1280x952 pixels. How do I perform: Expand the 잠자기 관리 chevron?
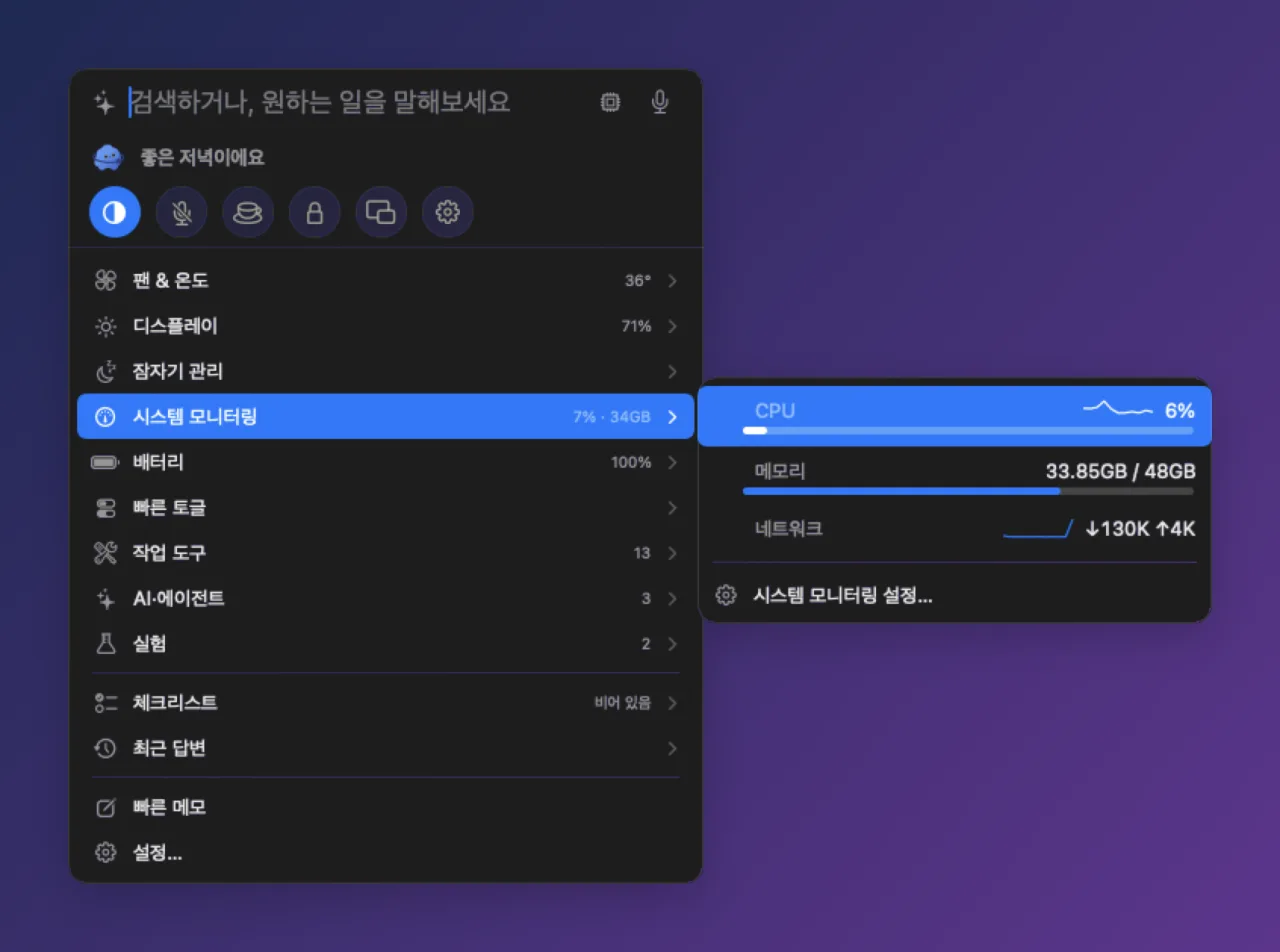672,372
